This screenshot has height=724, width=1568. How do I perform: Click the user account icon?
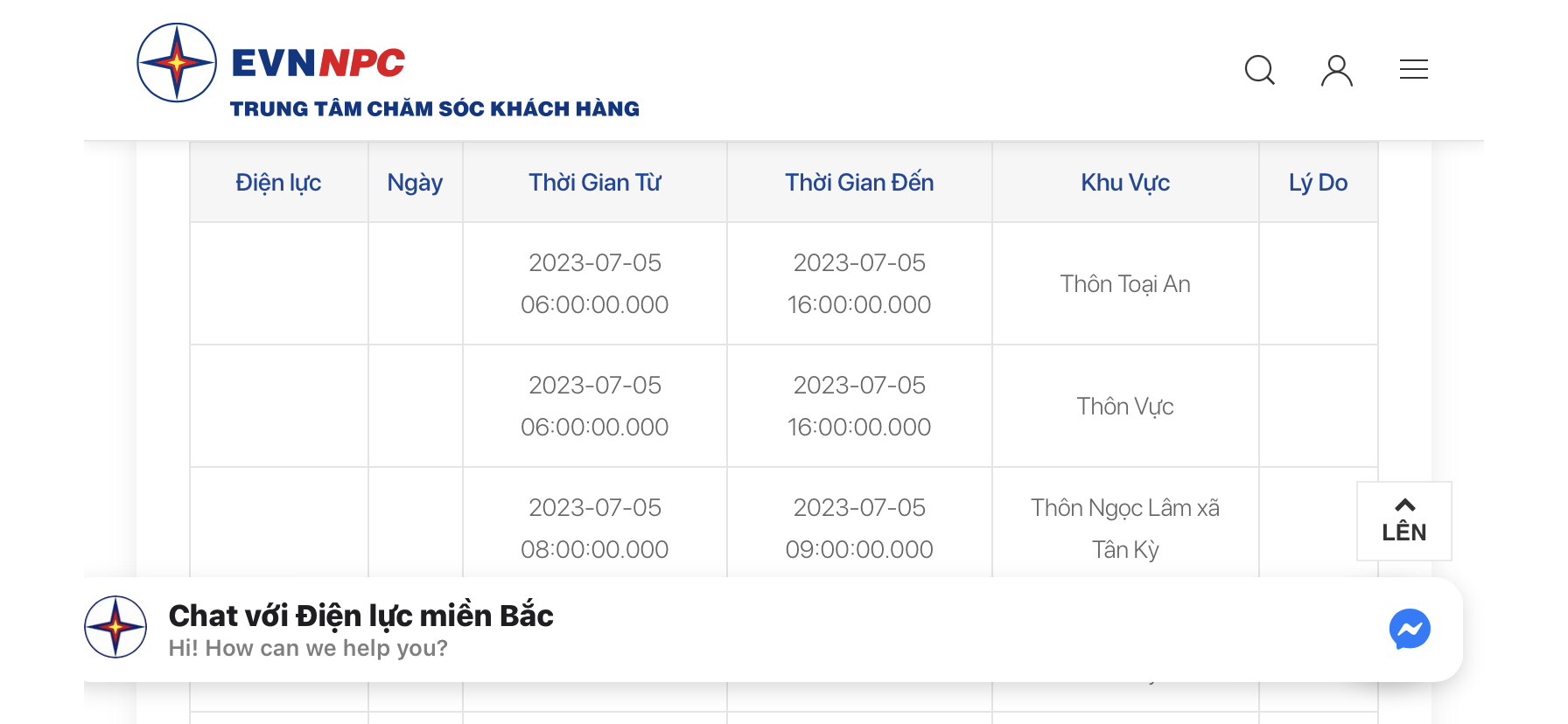[x=1337, y=70]
